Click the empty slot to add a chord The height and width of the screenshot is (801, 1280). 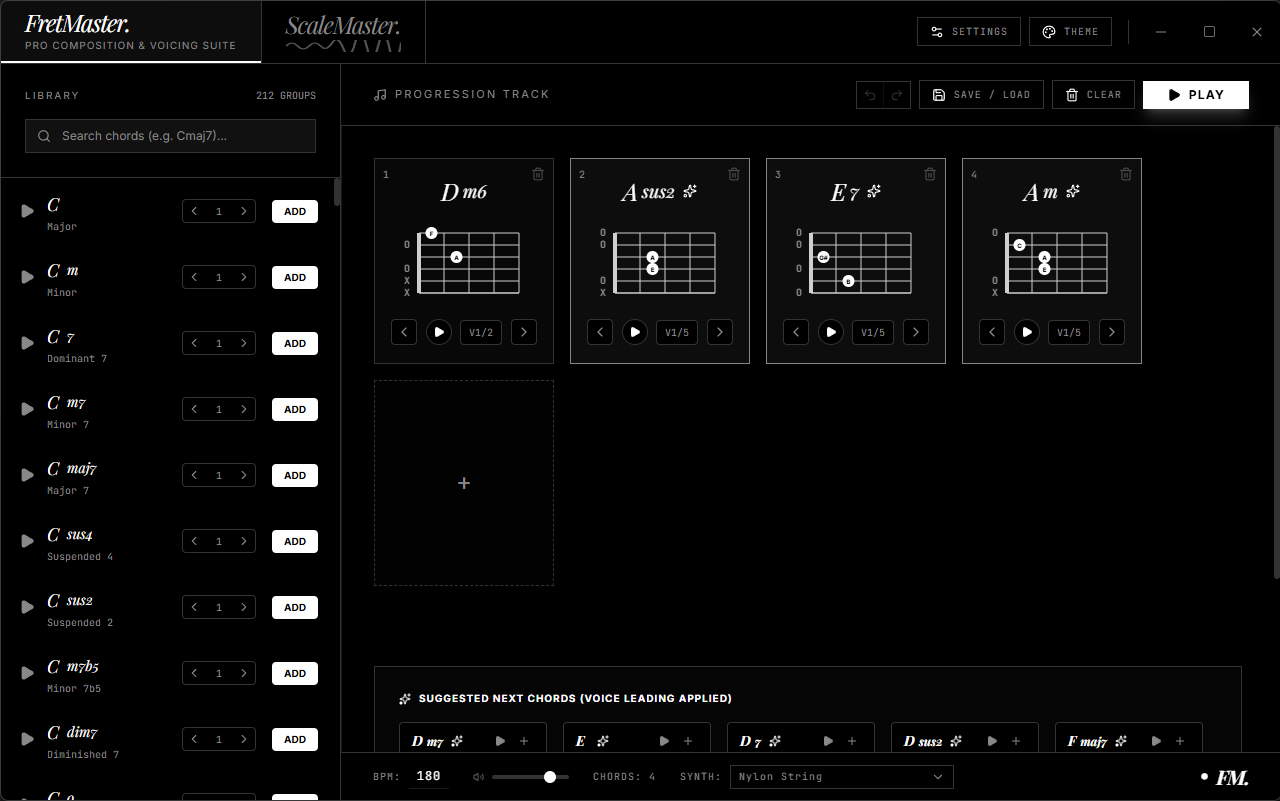pos(464,482)
